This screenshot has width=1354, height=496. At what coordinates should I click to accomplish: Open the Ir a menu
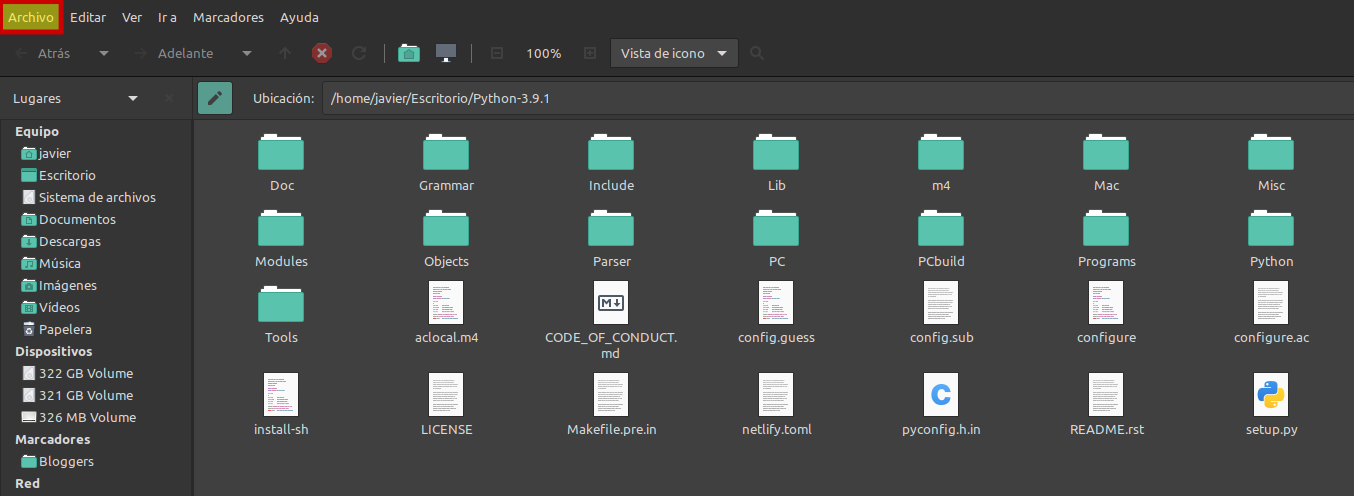coord(167,17)
